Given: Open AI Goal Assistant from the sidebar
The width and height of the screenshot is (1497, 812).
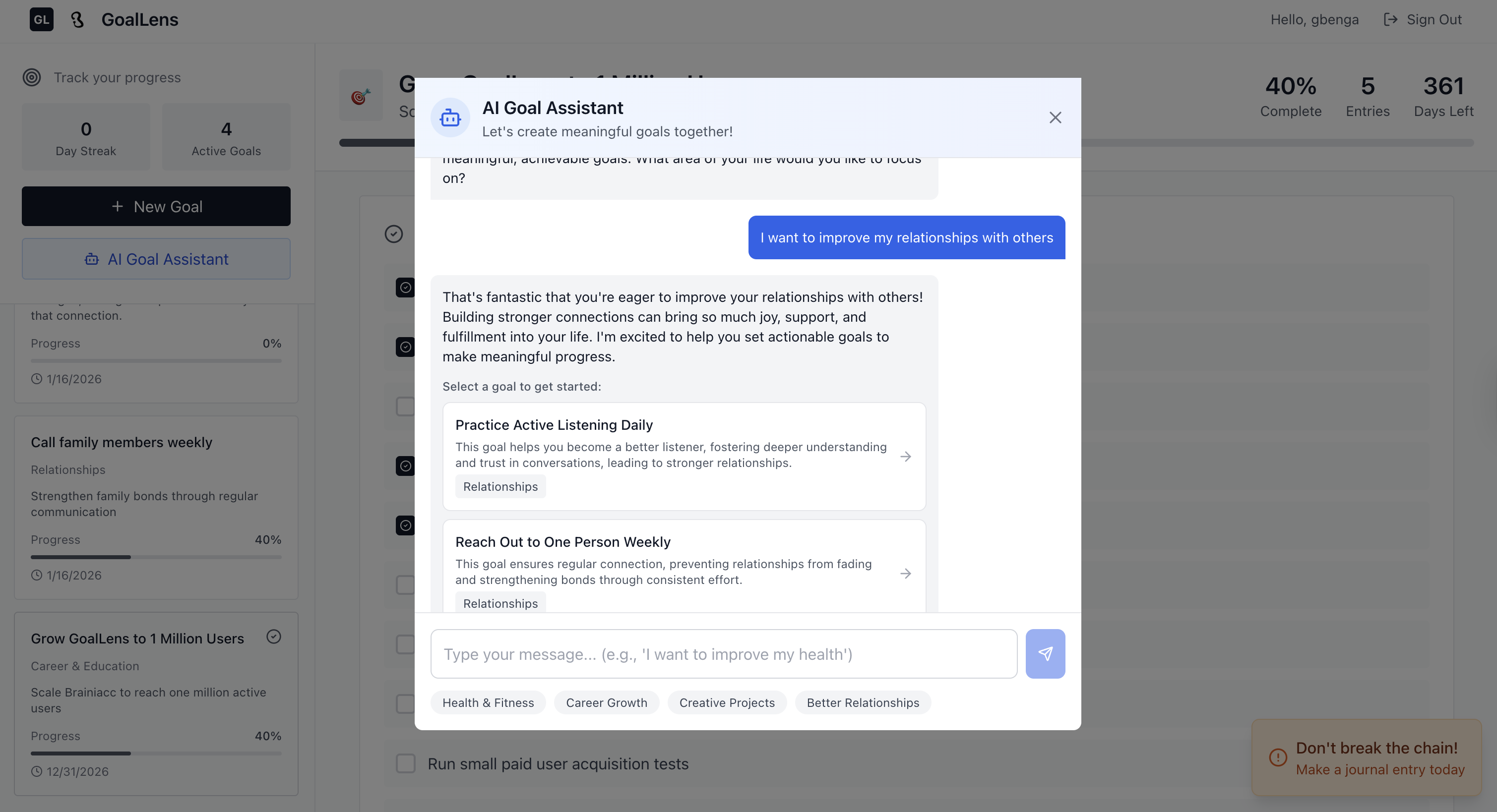Looking at the screenshot, I should coord(156,259).
